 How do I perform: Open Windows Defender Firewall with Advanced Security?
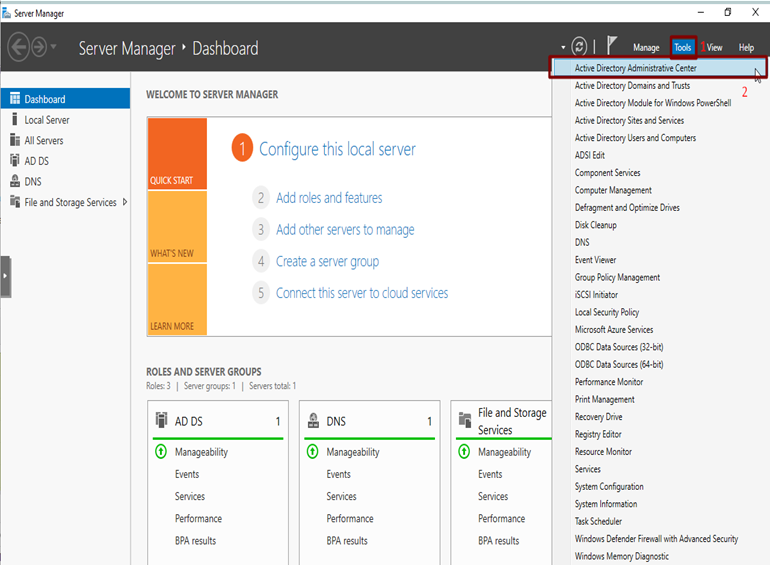click(656, 539)
